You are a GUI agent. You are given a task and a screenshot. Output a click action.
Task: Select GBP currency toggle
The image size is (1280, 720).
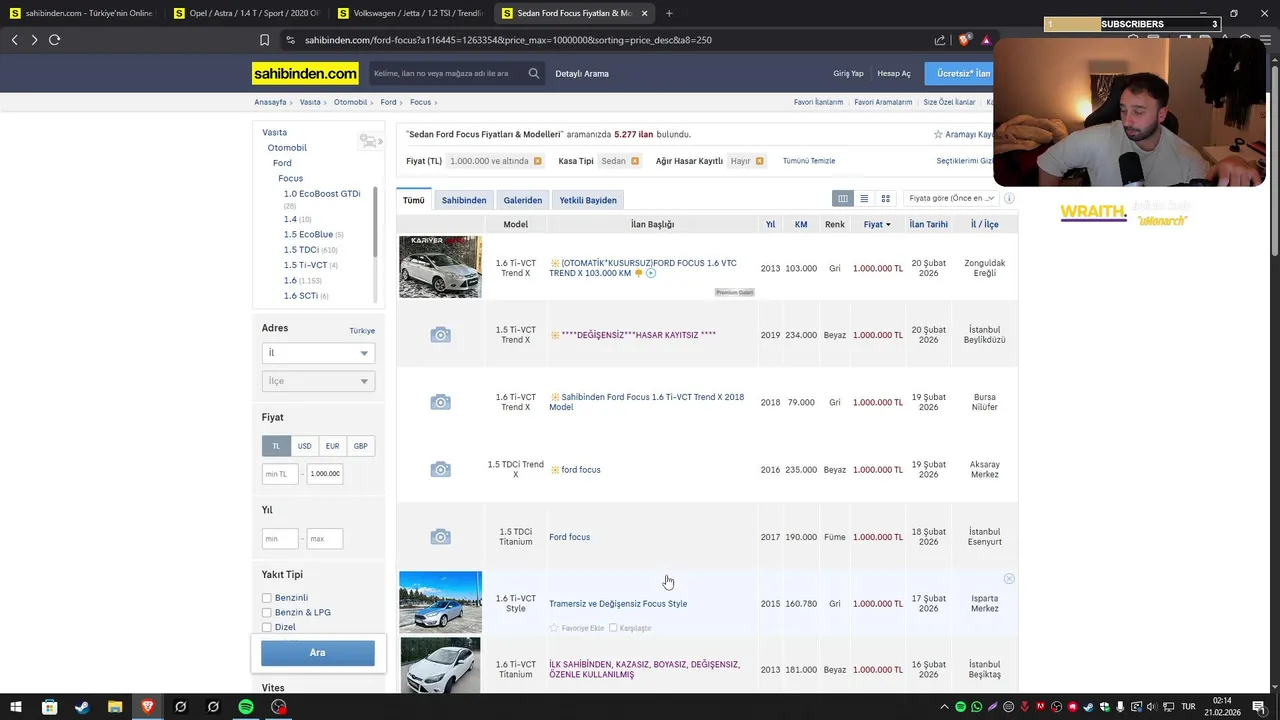(x=360, y=446)
